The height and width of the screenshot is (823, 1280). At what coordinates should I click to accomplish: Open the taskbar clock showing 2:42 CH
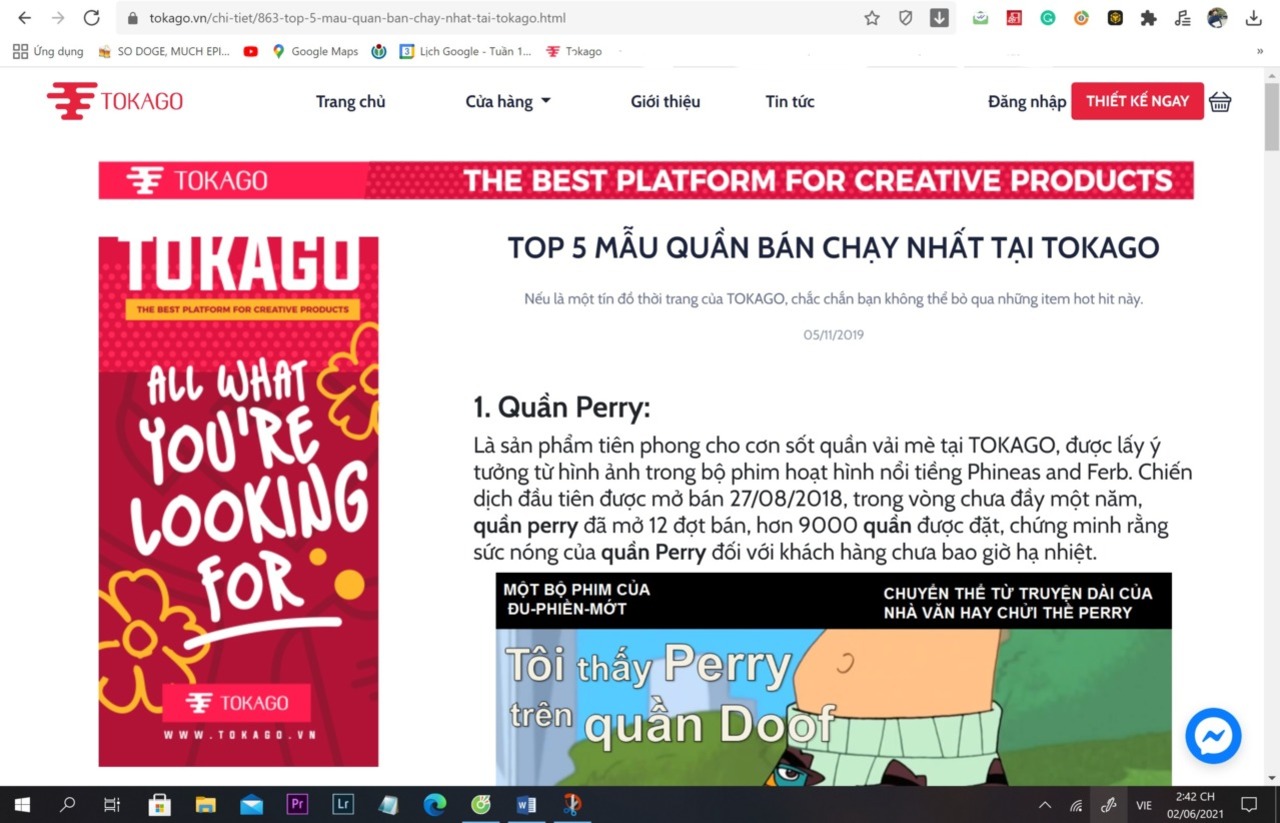[1195, 804]
